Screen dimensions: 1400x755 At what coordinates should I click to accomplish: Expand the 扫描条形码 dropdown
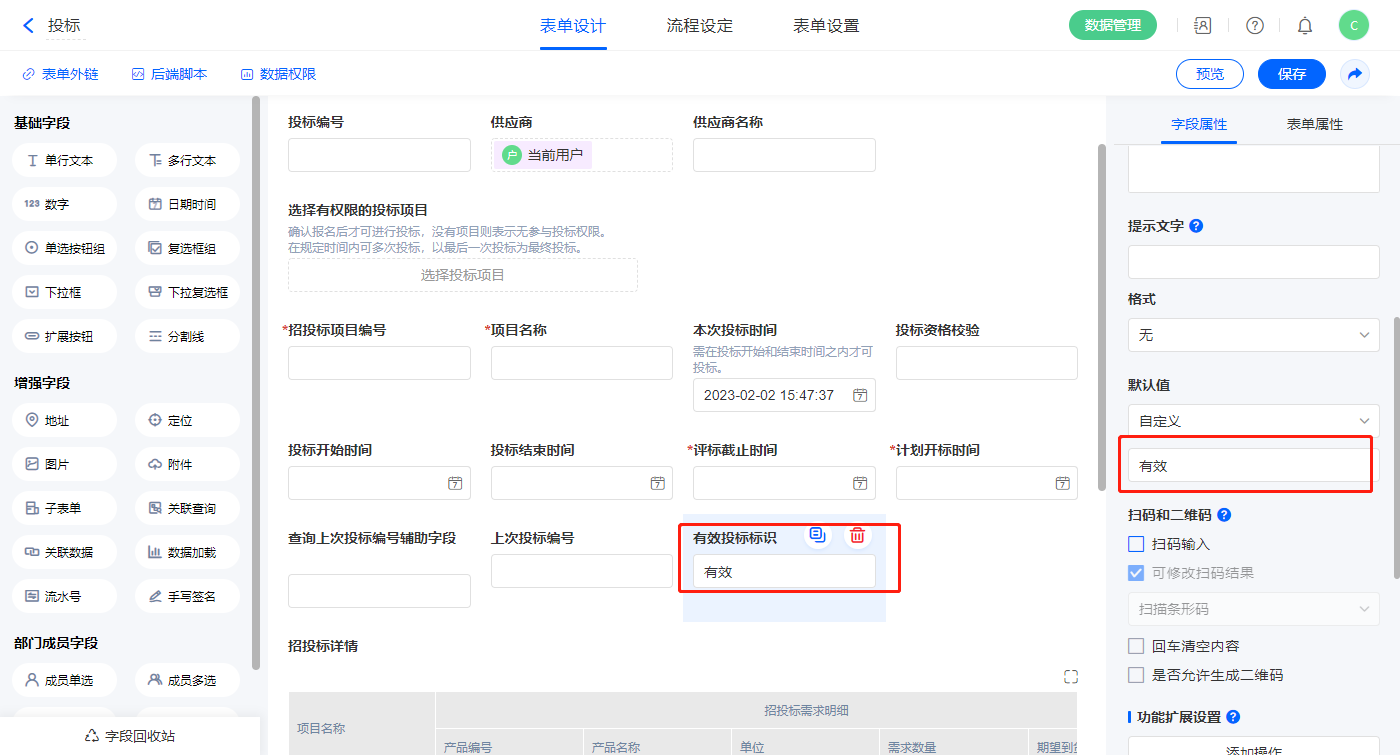point(1253,609)
